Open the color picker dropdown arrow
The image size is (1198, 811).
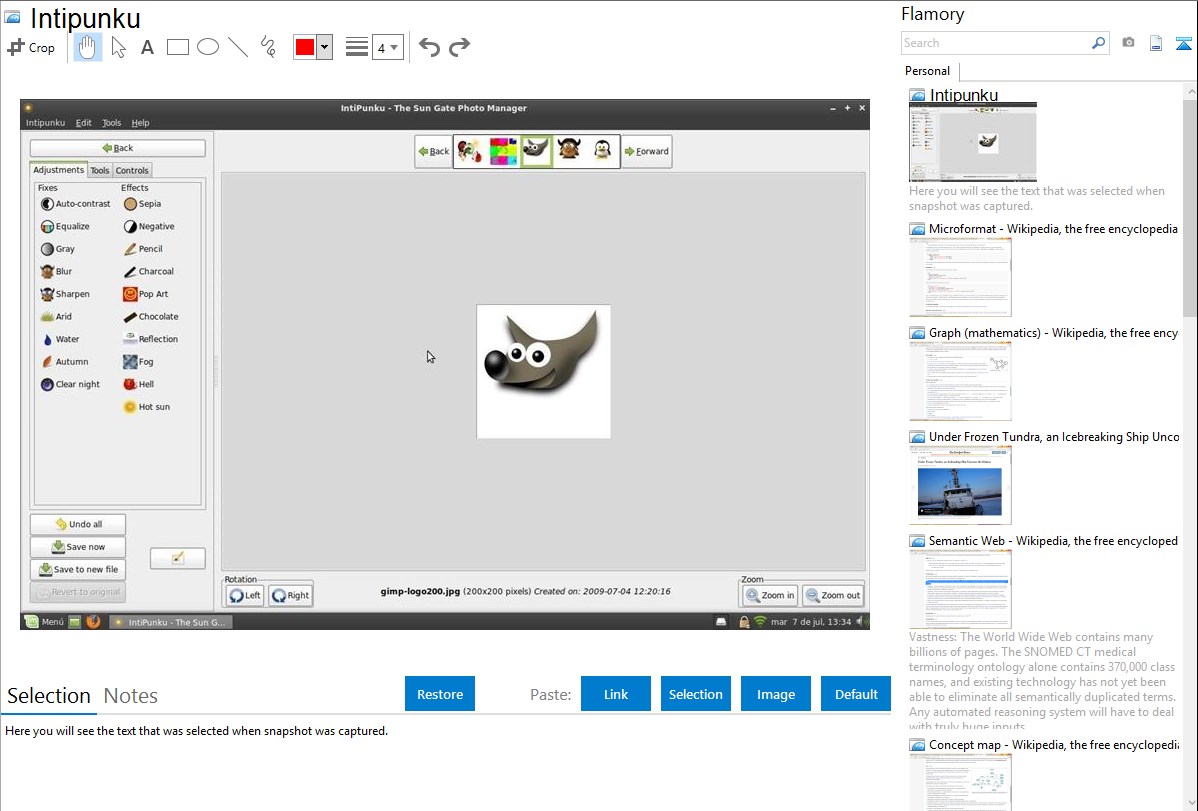[x=325, y=47]
